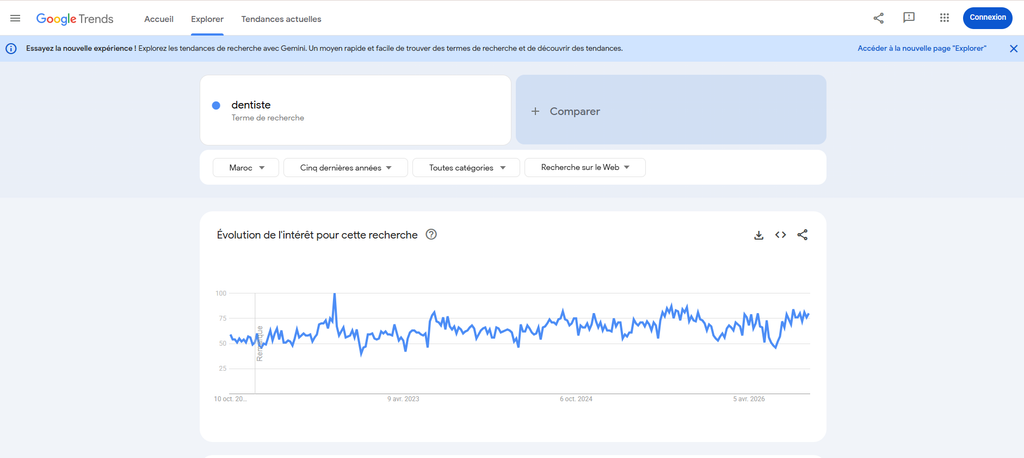This screenshot has width=1024, height=458.
Task: Click the chart title 'Évolution de l'intérêt'
Action: click(317, 235)
